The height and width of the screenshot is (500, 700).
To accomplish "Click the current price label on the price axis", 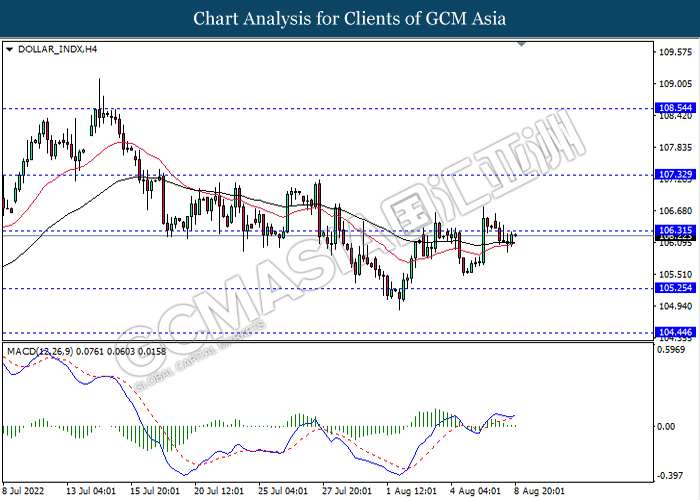I will click(x=675, y=238).
